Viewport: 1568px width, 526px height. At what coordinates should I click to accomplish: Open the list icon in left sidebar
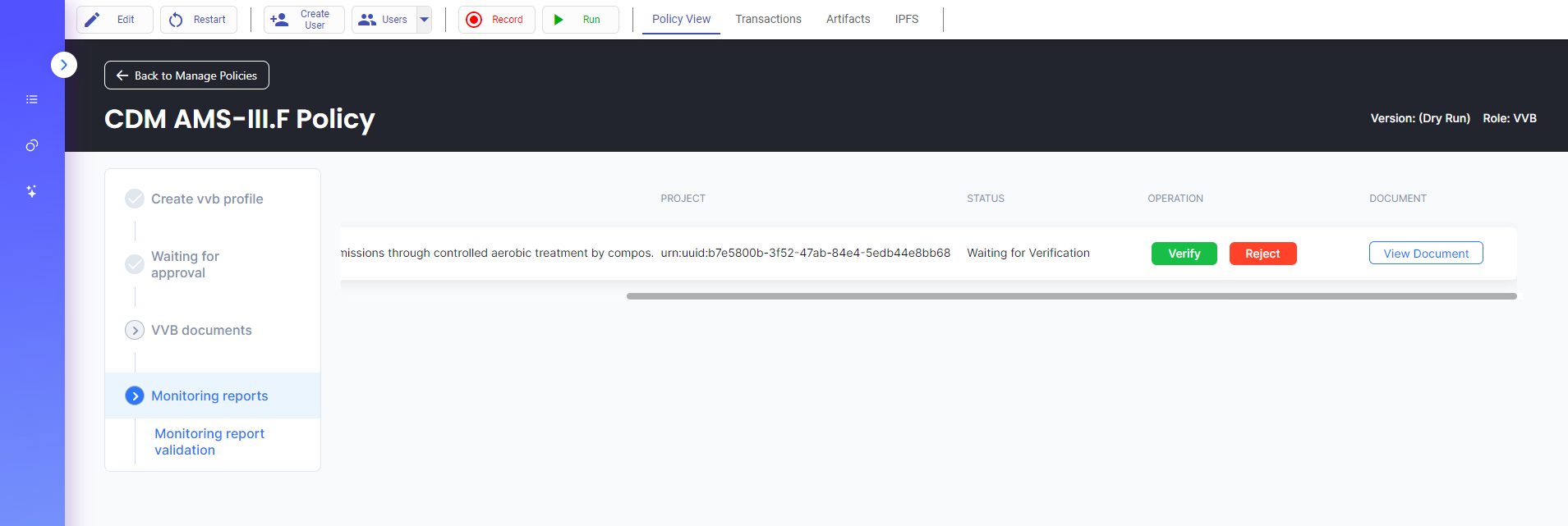coord(32,99)
